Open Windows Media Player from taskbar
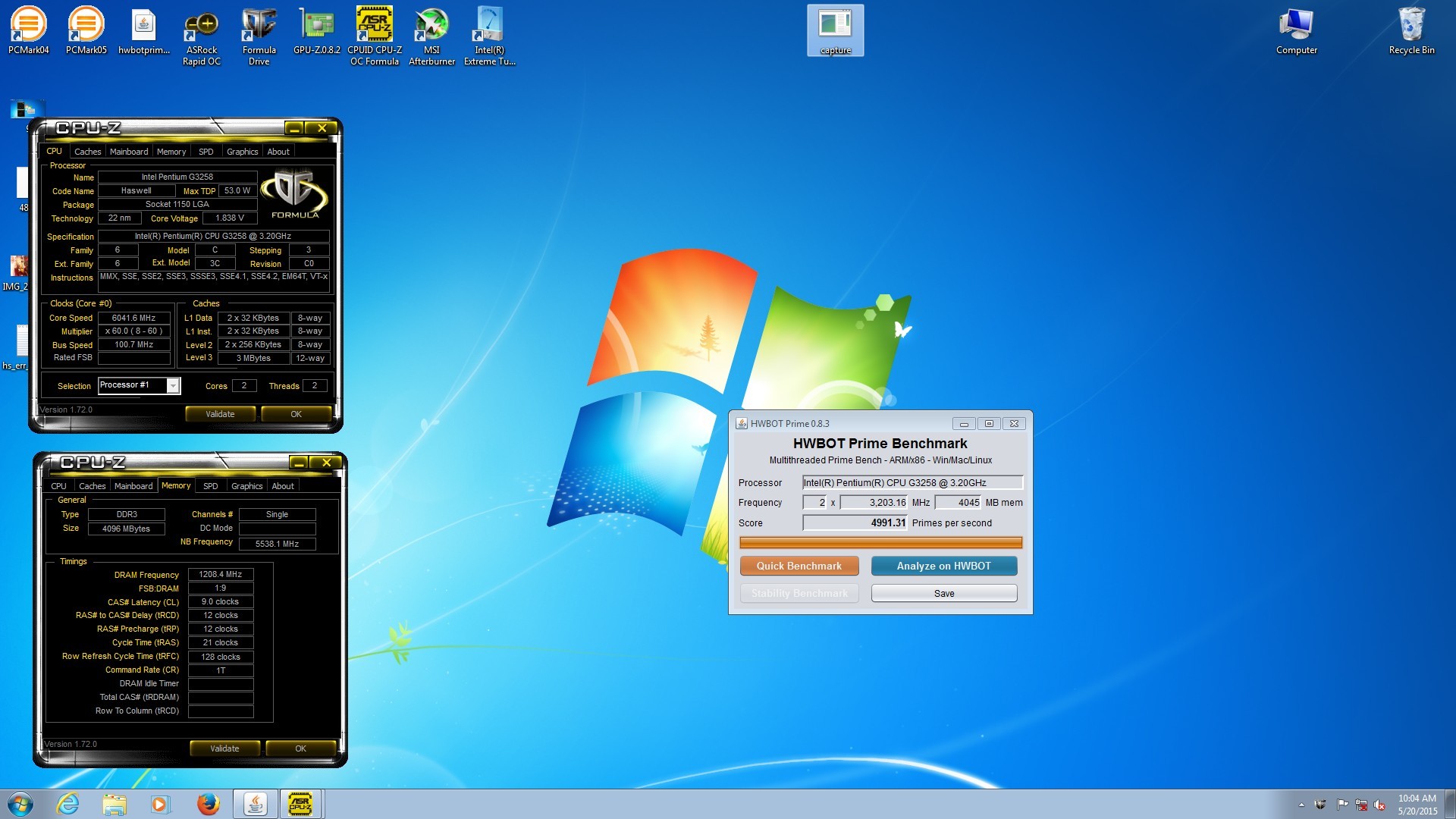The height and width of the screenshot is (819, 1456). pos(160,804)
